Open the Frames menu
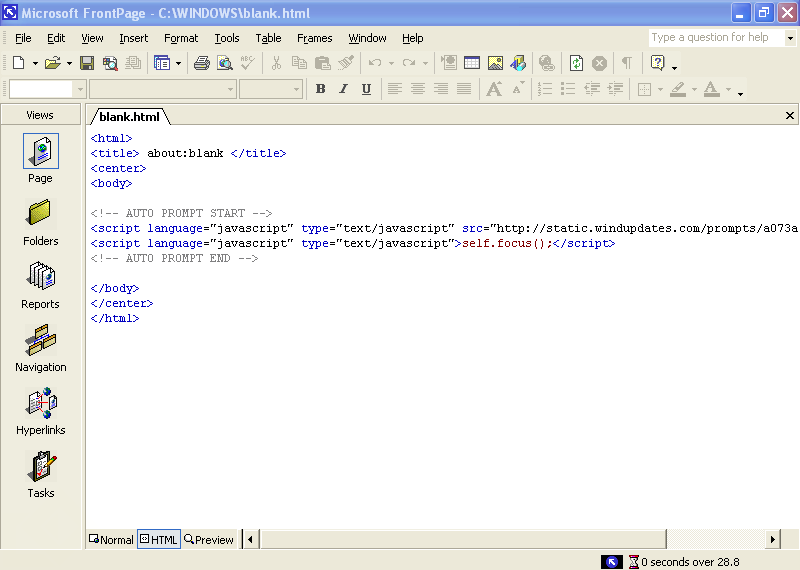Screen dimensions: 800x570 (x=314, y=38)
